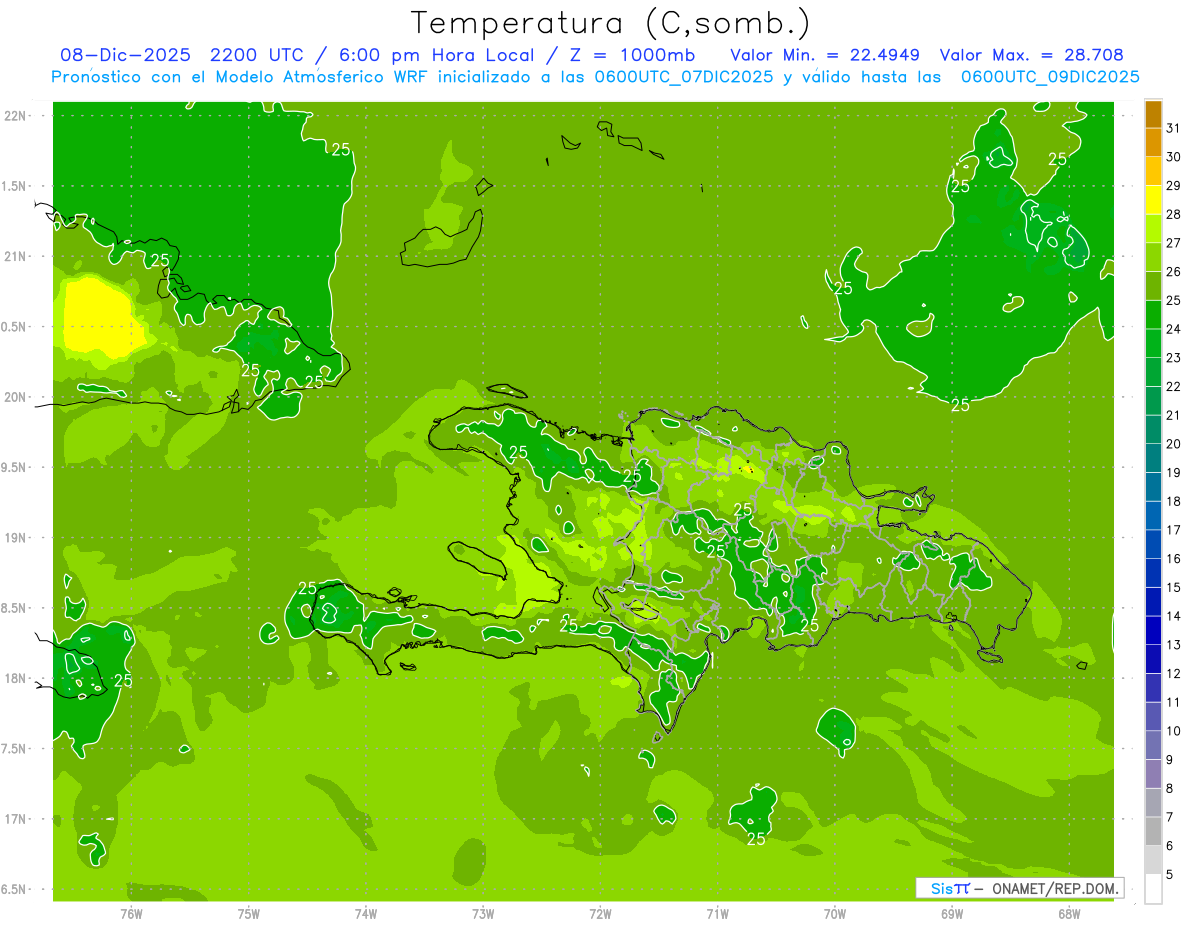Screen dimensions: 1200x927
Task: Click the "19N" latitude axis label
Action: point(15,538)
